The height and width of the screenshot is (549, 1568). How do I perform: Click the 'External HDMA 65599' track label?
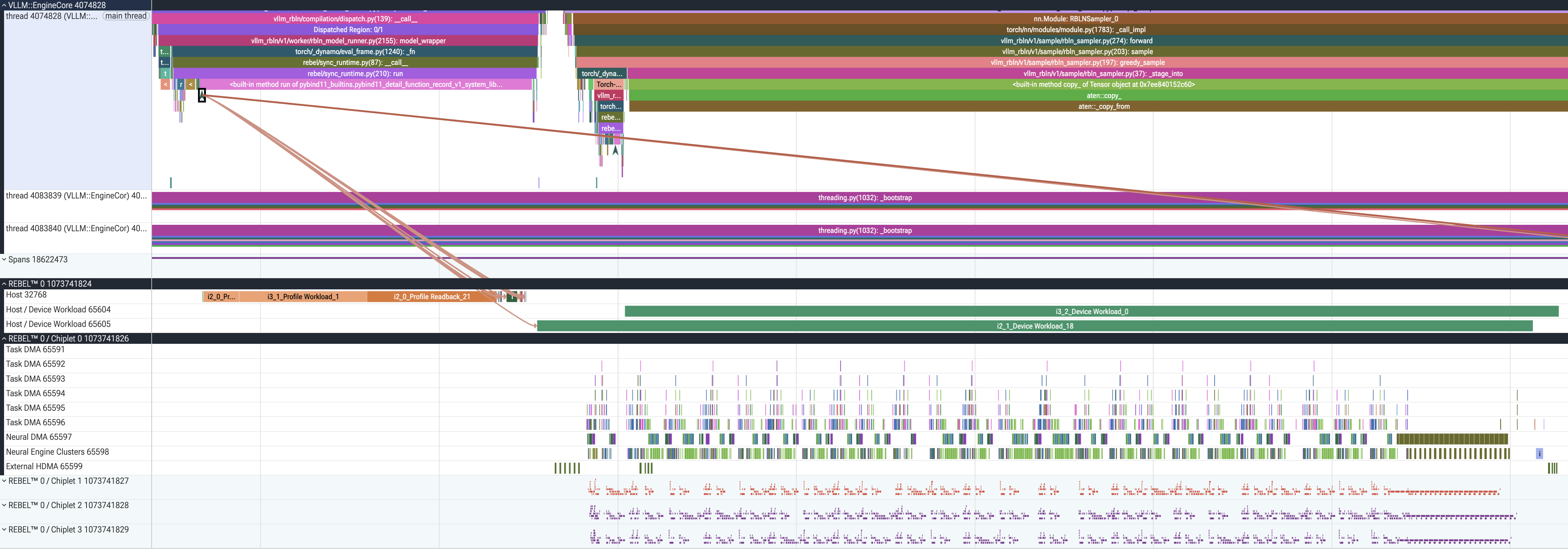point(44,467)
